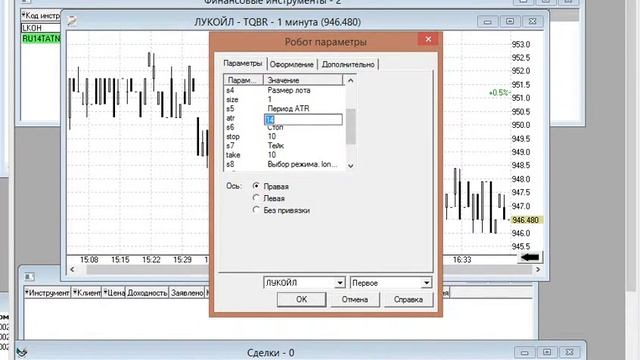Click the Инструмент column header in orders table

tap(47, 293)
